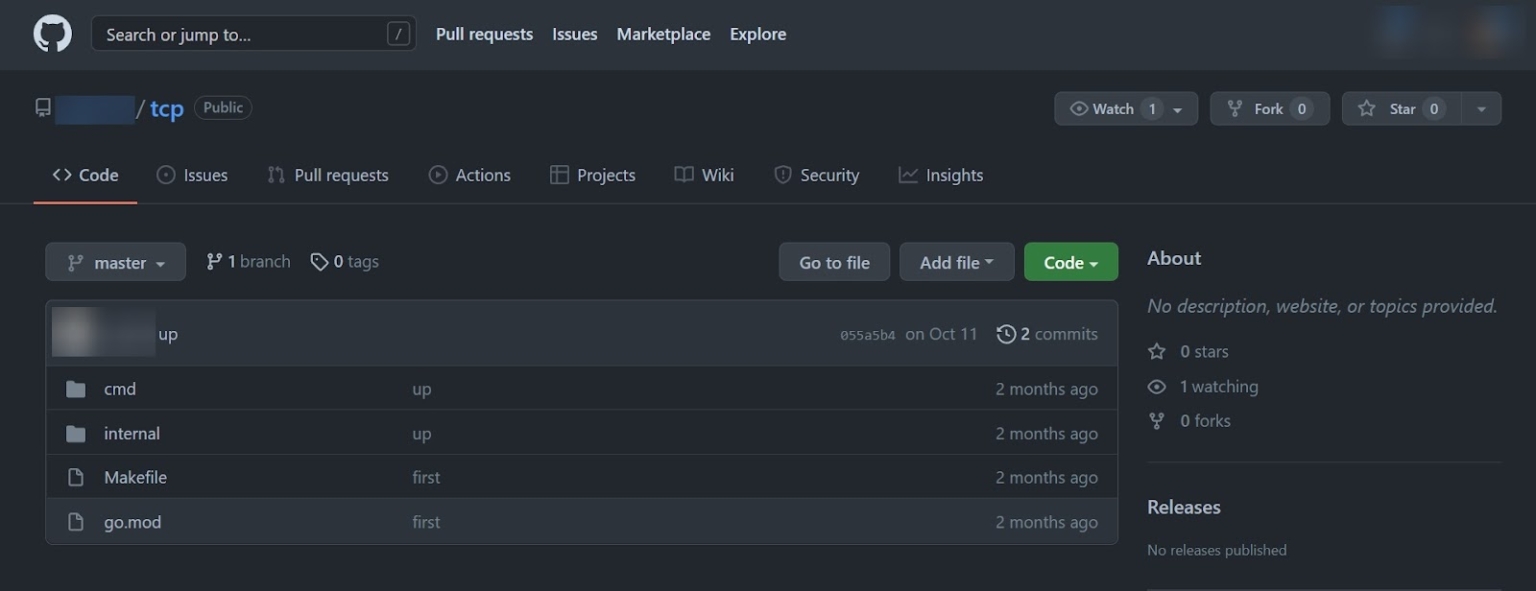Focus the Search or jump to field
The width and height of the screenshot is (1536, 591).
240,34
